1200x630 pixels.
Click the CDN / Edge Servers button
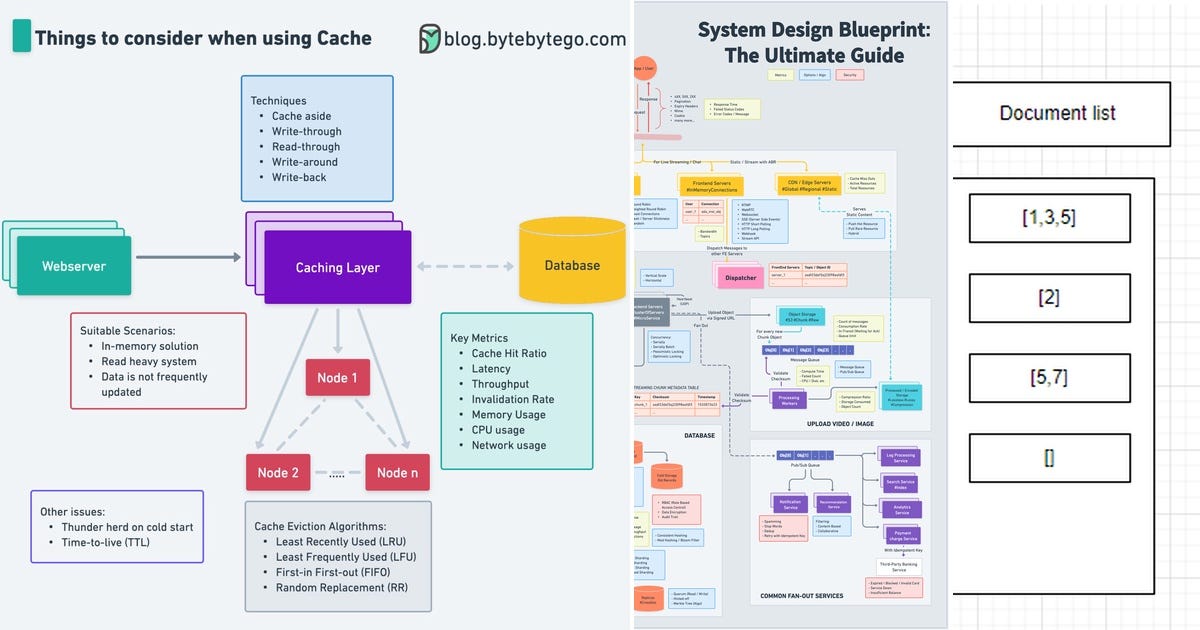(x=806, y=186)
